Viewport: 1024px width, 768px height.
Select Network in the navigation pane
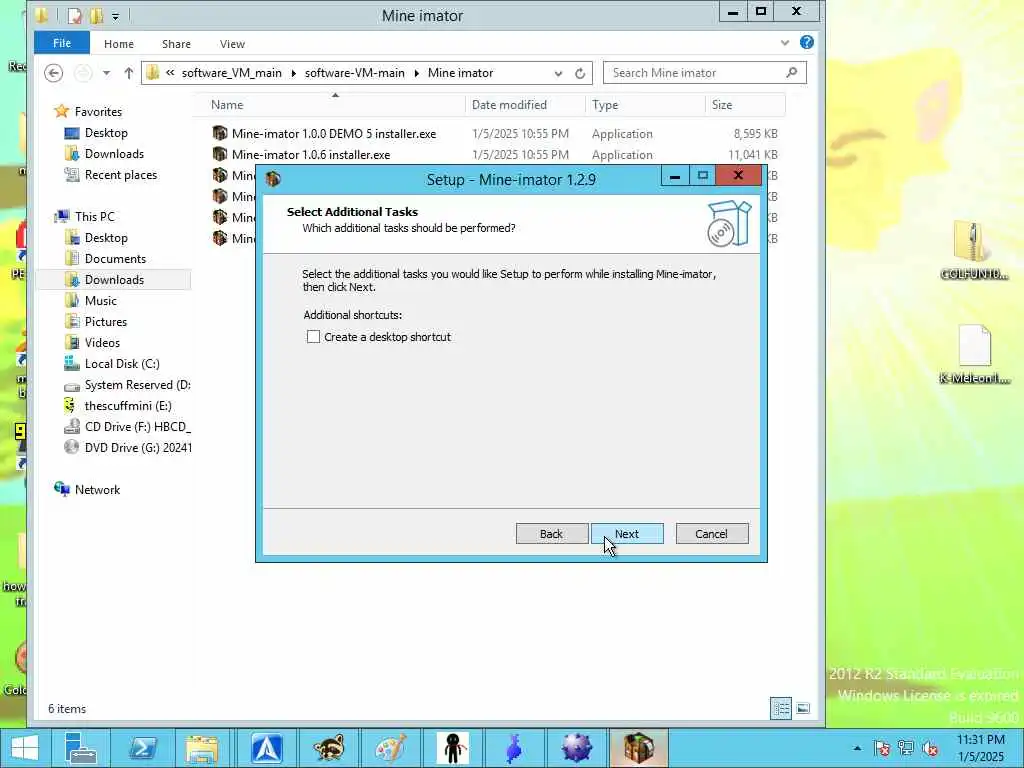(97, 490)
